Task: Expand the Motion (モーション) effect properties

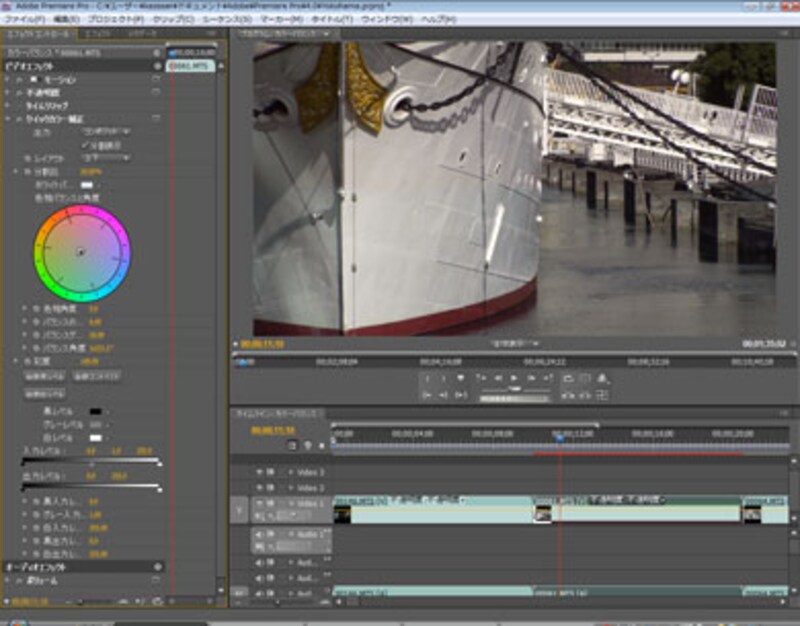Action: [x=19, y=79]
